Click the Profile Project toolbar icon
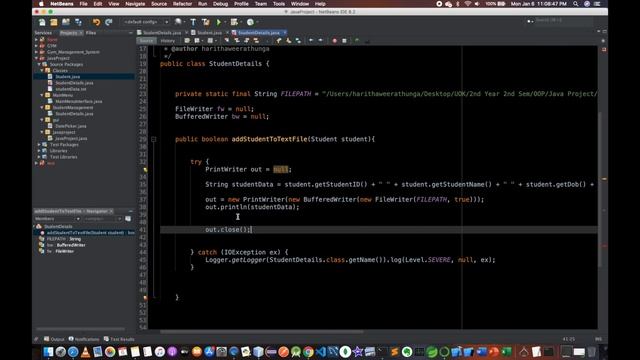Screen dimensions: 640x360 pyautogui.click(x=250, y=22)
